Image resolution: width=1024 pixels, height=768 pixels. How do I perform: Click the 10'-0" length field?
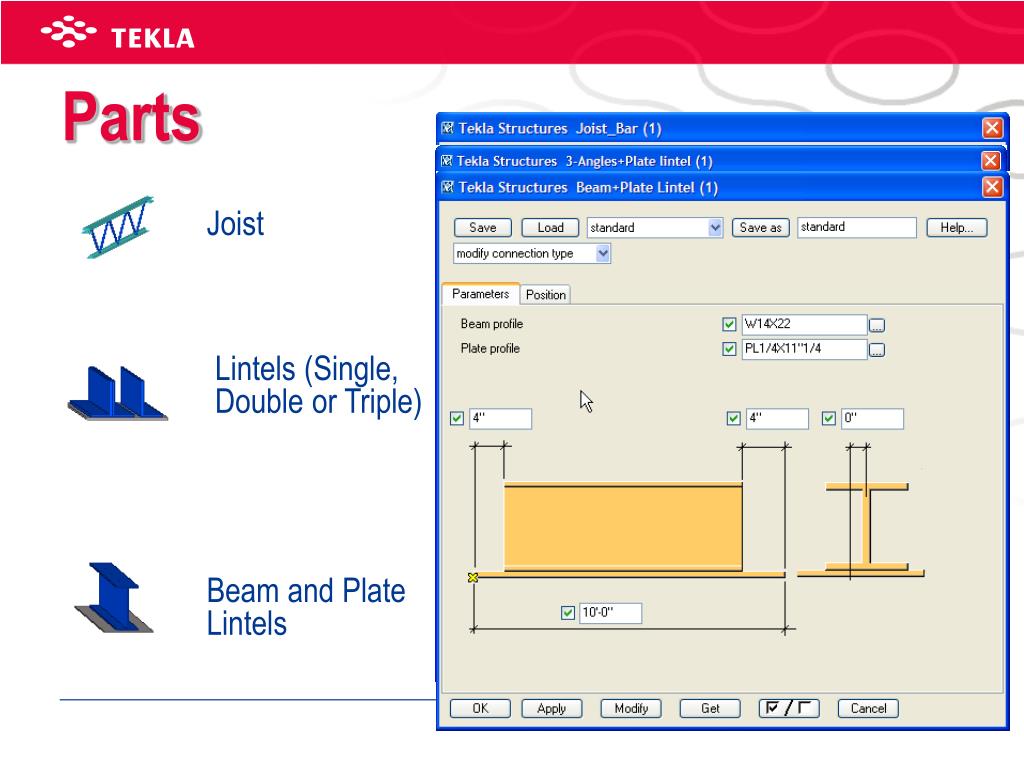coord(611,613)
